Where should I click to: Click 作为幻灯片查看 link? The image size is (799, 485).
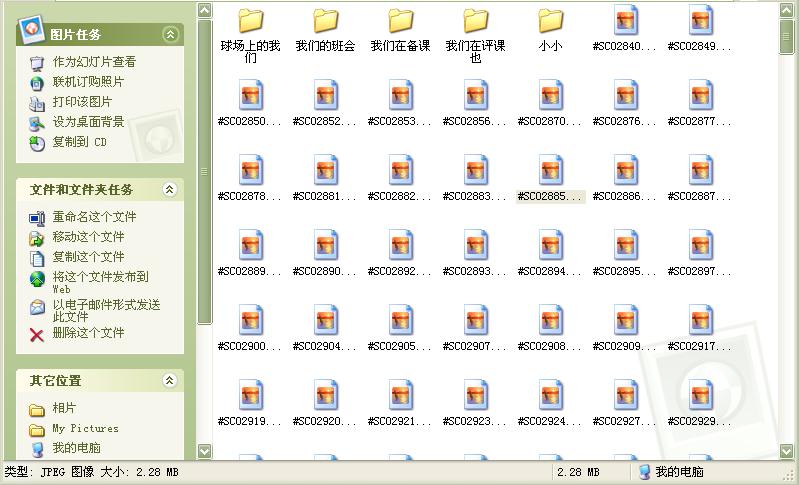pyautogui.click(x=94, y=62)
